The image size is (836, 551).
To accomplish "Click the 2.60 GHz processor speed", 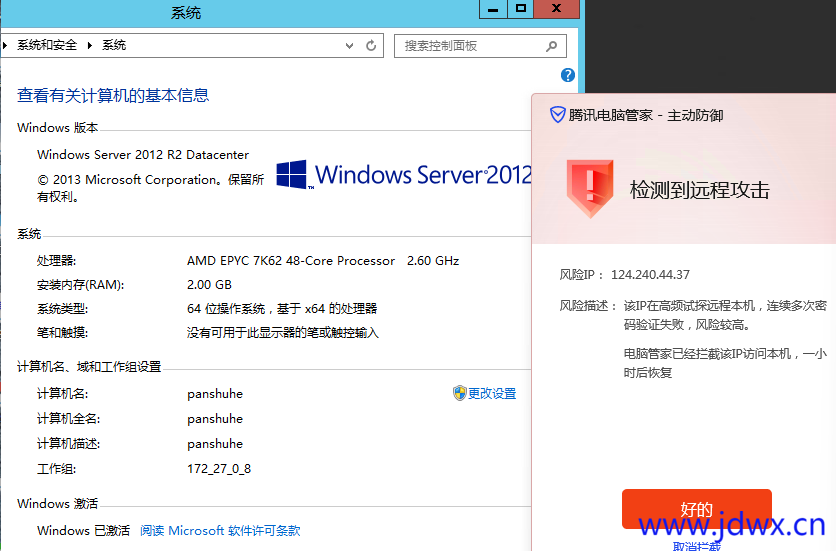I will coord(433,261).
